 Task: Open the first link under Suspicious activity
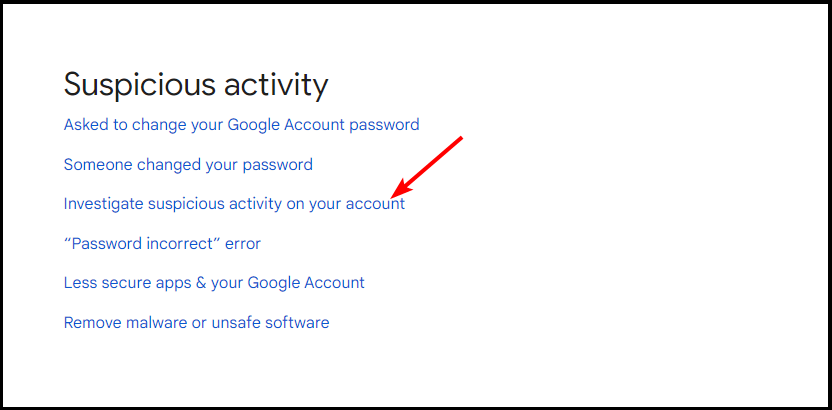click(x=241, y=125)
